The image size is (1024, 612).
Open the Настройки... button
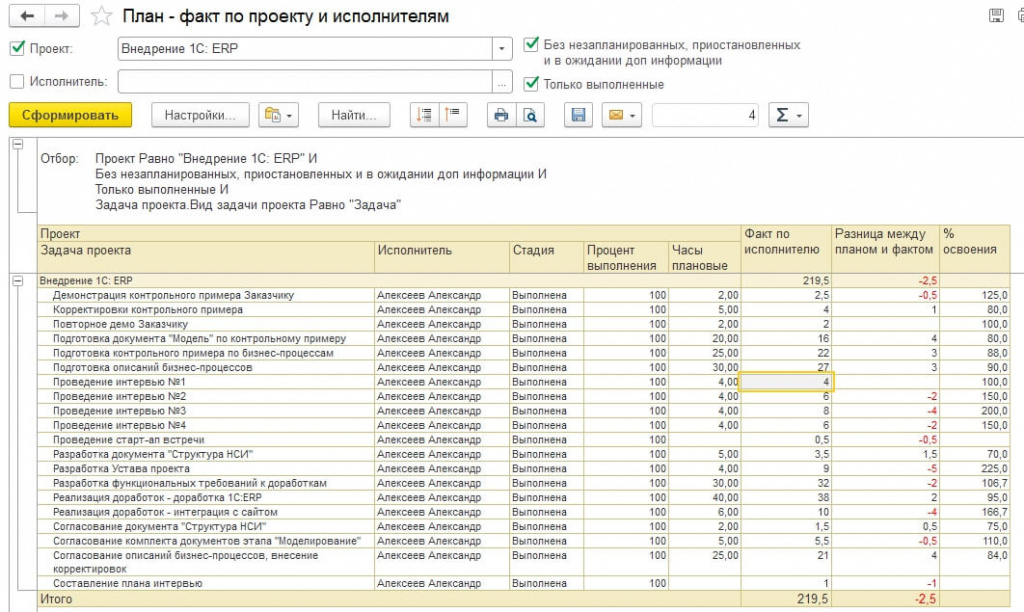200,116
